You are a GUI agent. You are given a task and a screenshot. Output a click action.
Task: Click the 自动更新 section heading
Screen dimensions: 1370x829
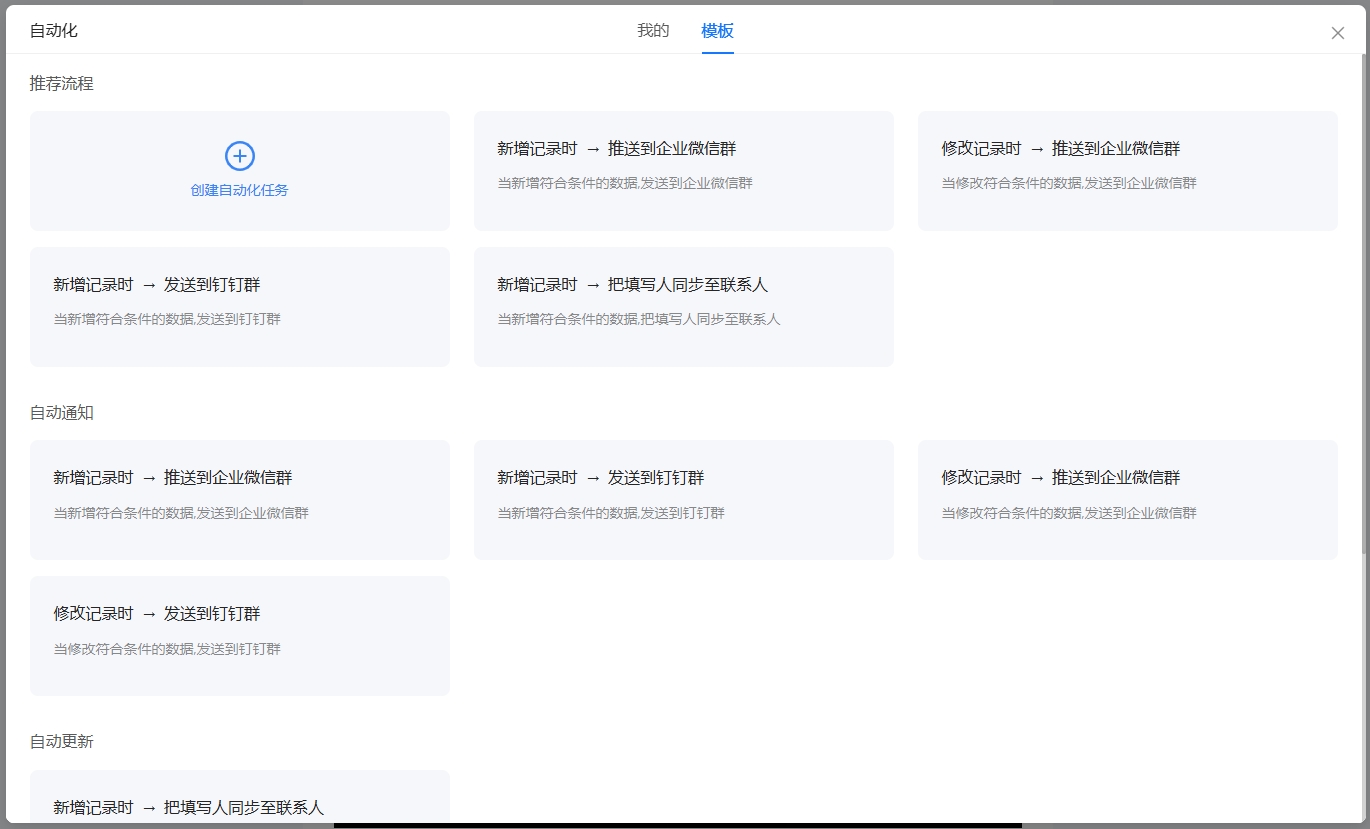[x=62, y=742]
